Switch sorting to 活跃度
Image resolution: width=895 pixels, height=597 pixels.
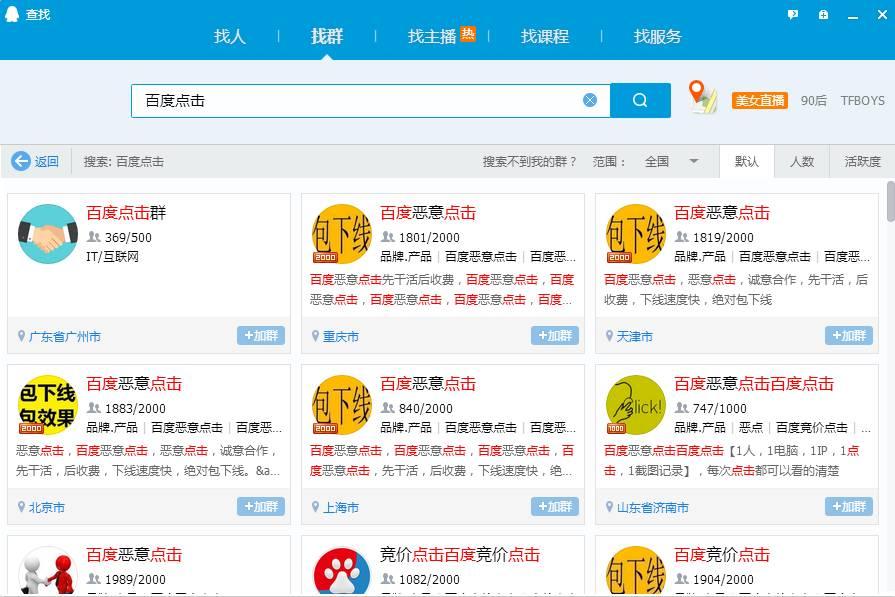coord(861,161)
